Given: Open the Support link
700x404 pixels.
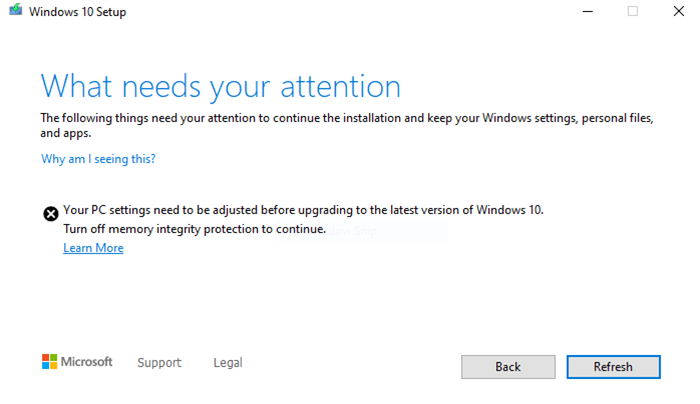Looking at the screenshot, I should click(x=159, y=363).
